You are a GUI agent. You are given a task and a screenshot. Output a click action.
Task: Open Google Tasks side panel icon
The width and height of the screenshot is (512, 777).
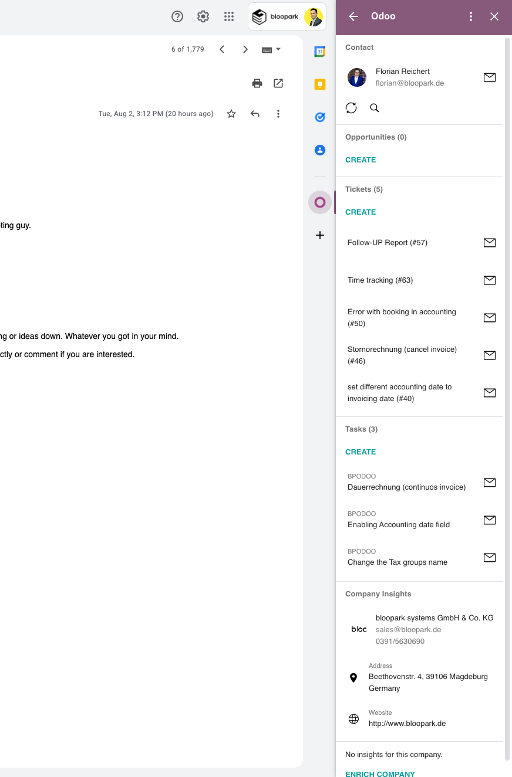(x=320, y=117)
